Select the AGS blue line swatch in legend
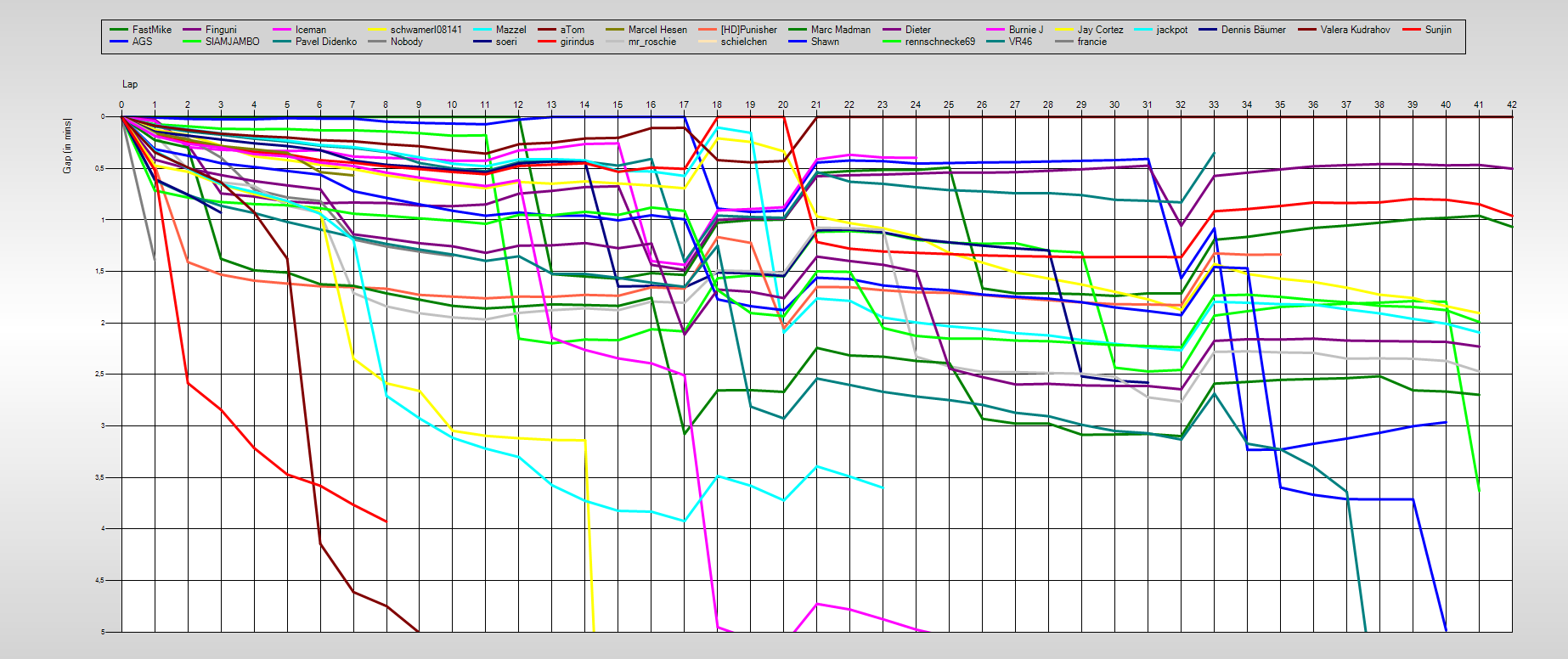 click(119, 42)
